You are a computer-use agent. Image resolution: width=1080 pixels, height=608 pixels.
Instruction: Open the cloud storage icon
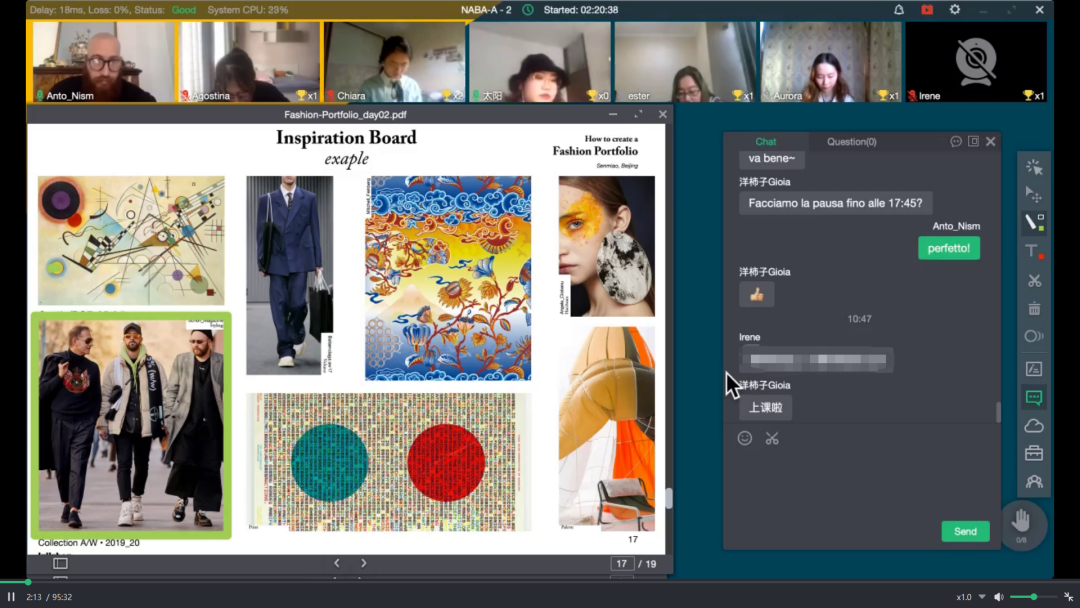point(1034,426)
